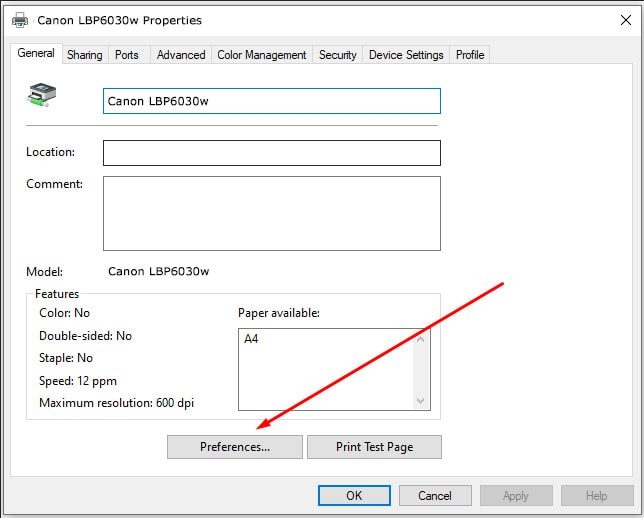Select the General tab

[36, 53]
